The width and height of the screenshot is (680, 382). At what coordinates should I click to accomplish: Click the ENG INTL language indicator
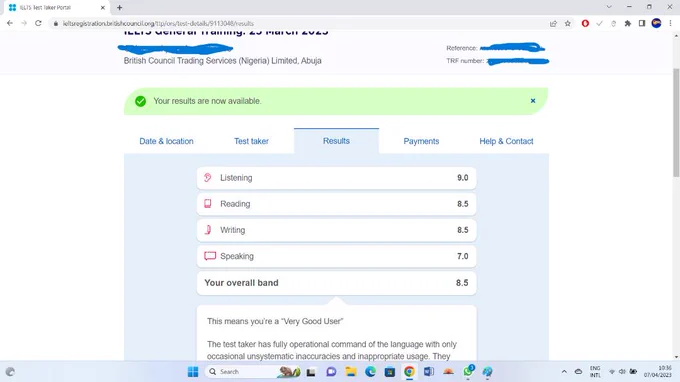595,372
